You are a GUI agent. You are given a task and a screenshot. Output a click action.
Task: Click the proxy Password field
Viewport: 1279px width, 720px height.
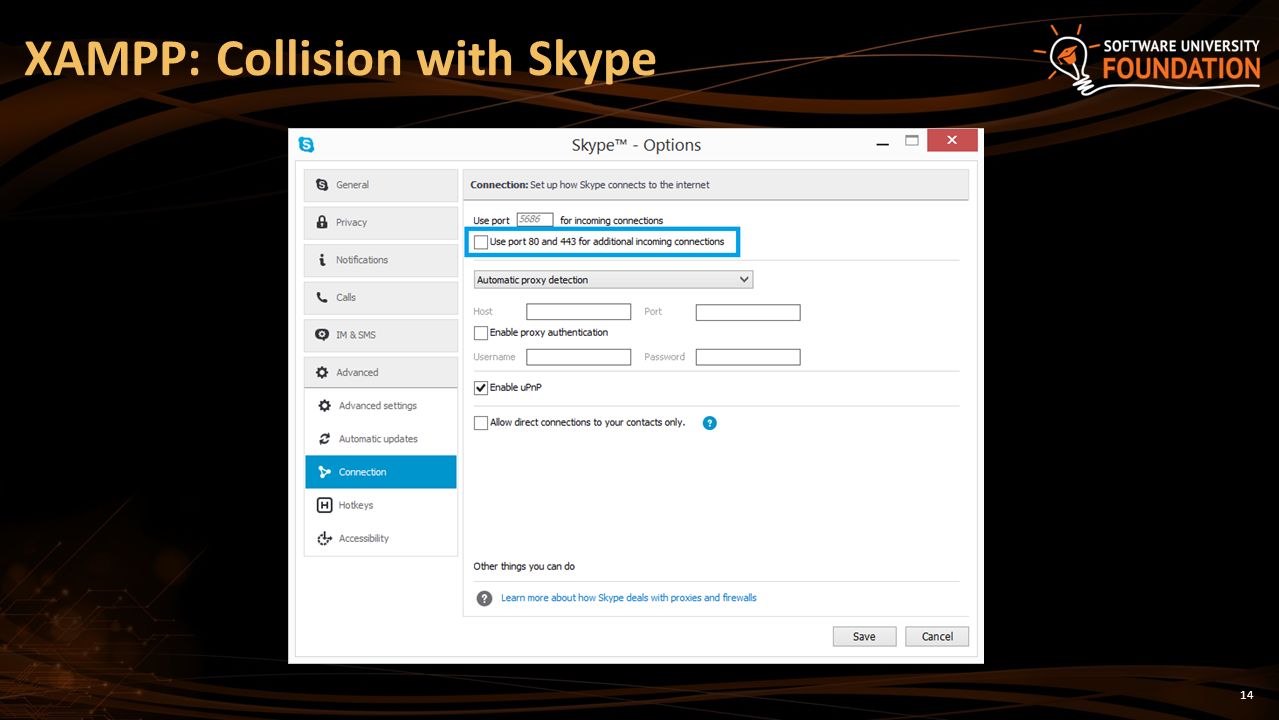[748, 357]
